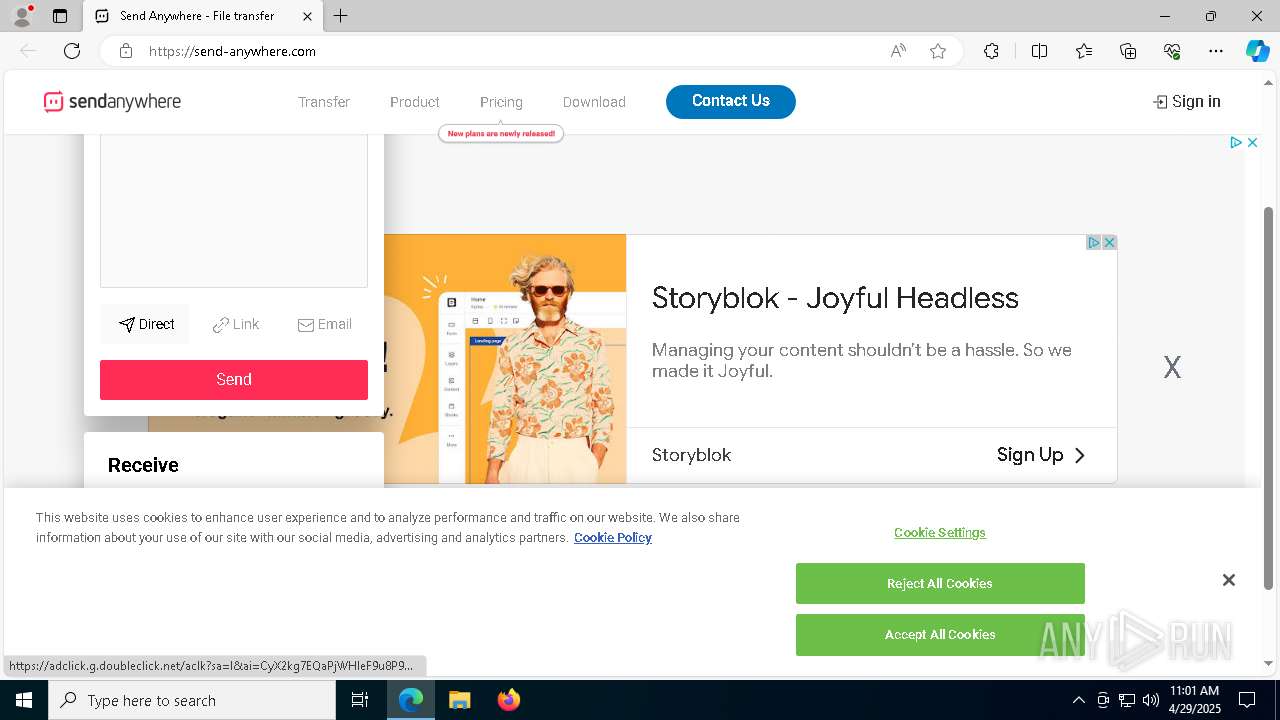
Task: Select the Link transfer tab
Action: pyautogui.click(x=236, y=324)
